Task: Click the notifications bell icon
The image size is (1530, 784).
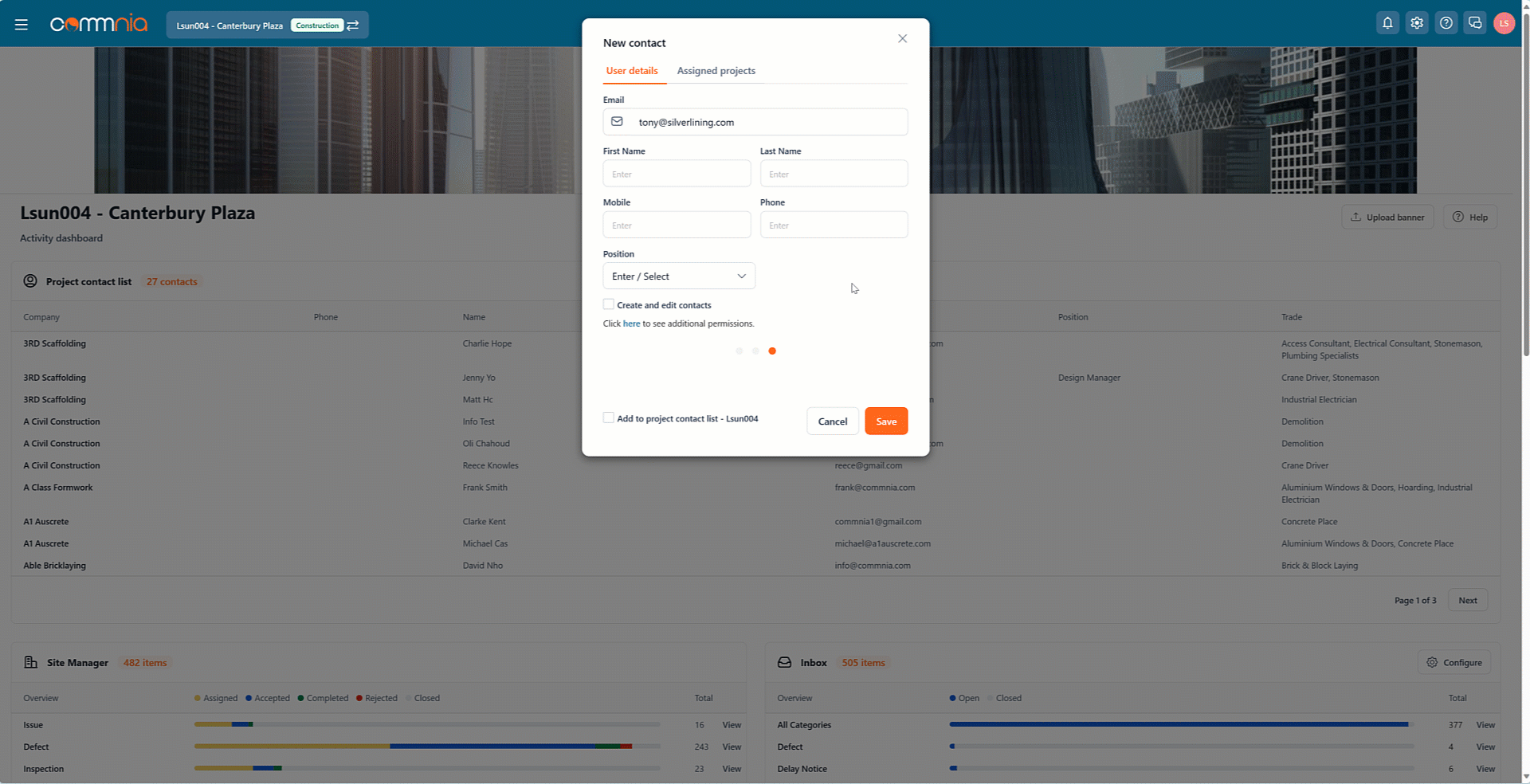Action: click(1387, 23)
